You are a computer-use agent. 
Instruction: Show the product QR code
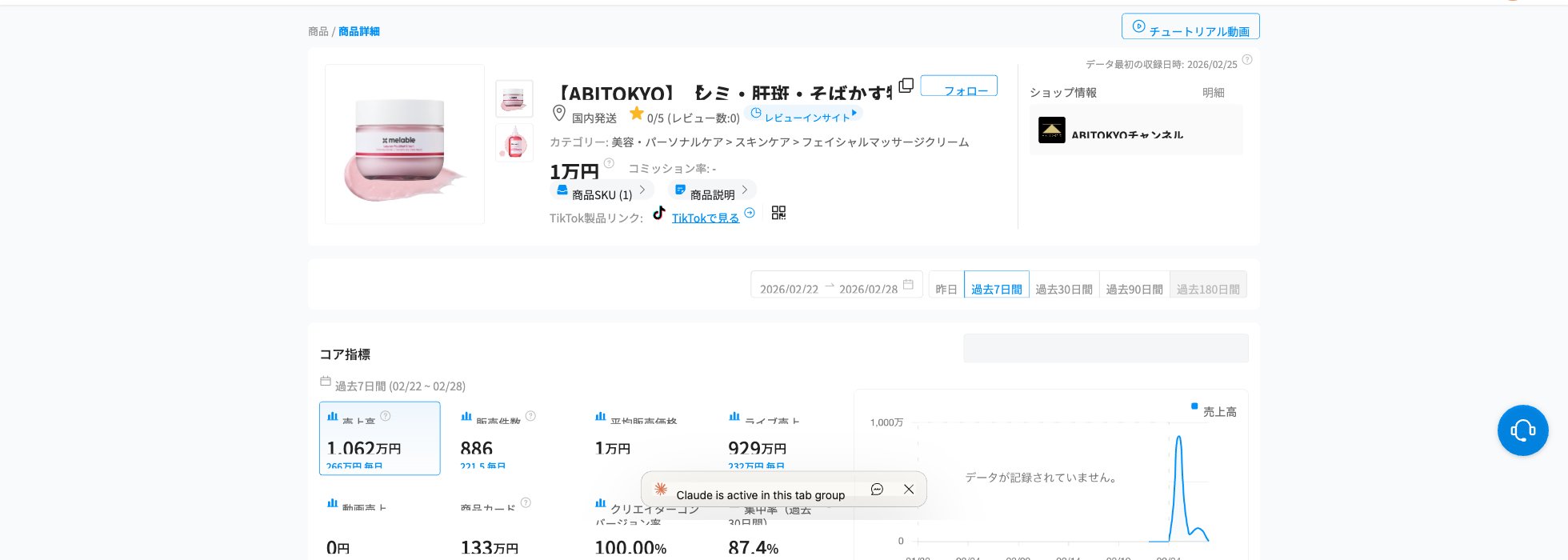point(778,213)
